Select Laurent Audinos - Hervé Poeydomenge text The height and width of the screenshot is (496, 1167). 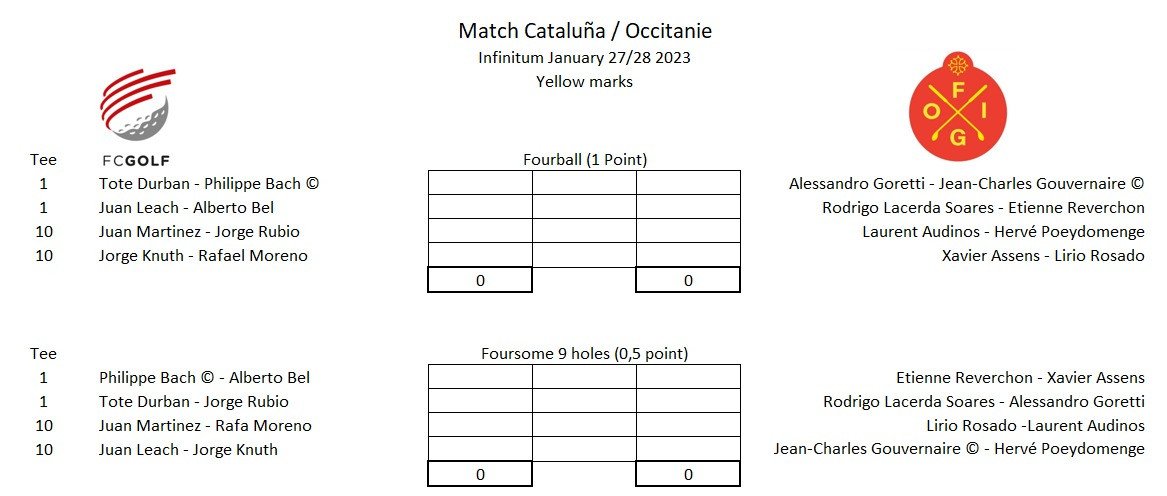[1003, 232]
